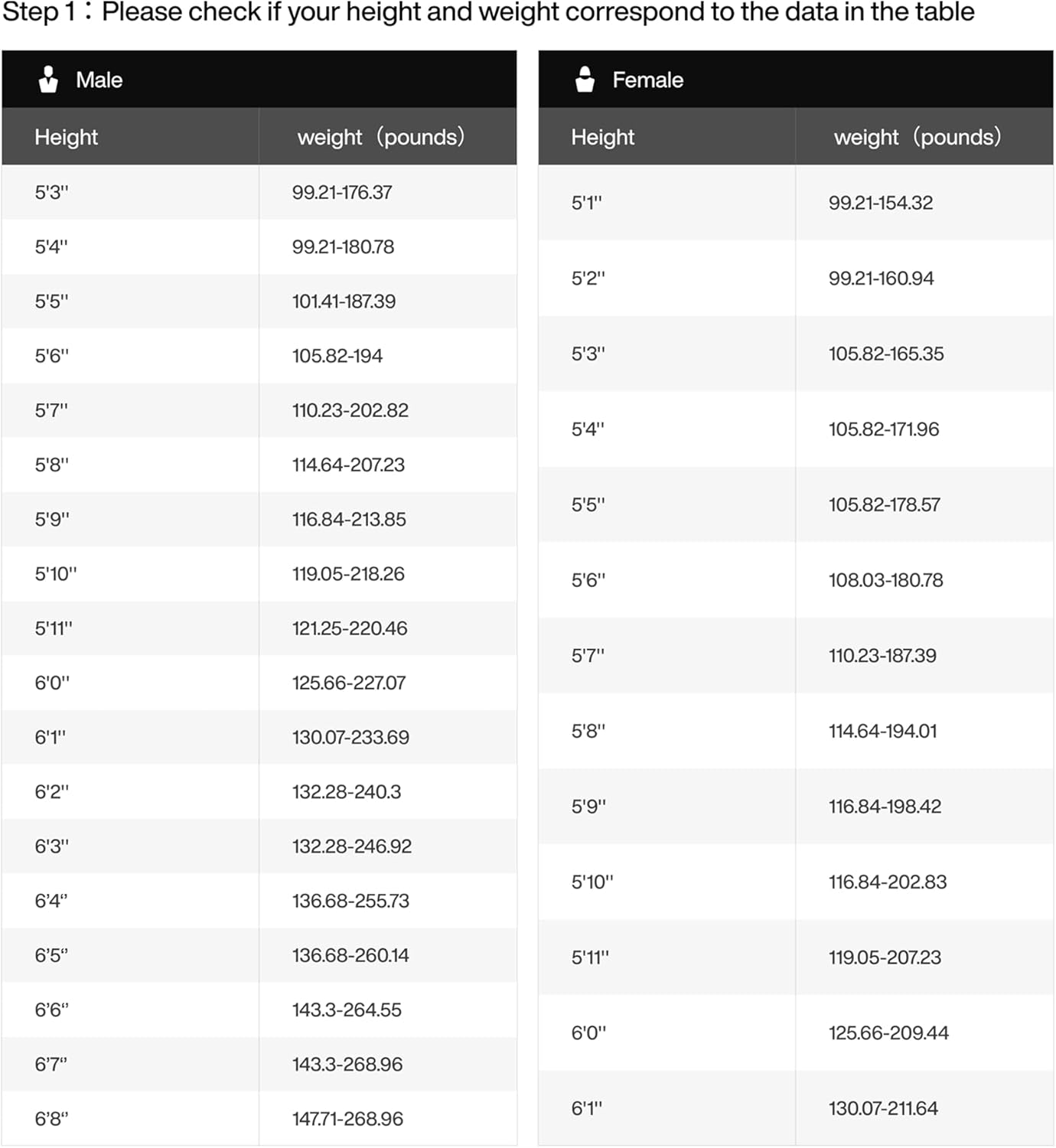This screenshot has width=1056, height=1148.
Task: Select the 6'8" height row
Action: pos(51,1119)
